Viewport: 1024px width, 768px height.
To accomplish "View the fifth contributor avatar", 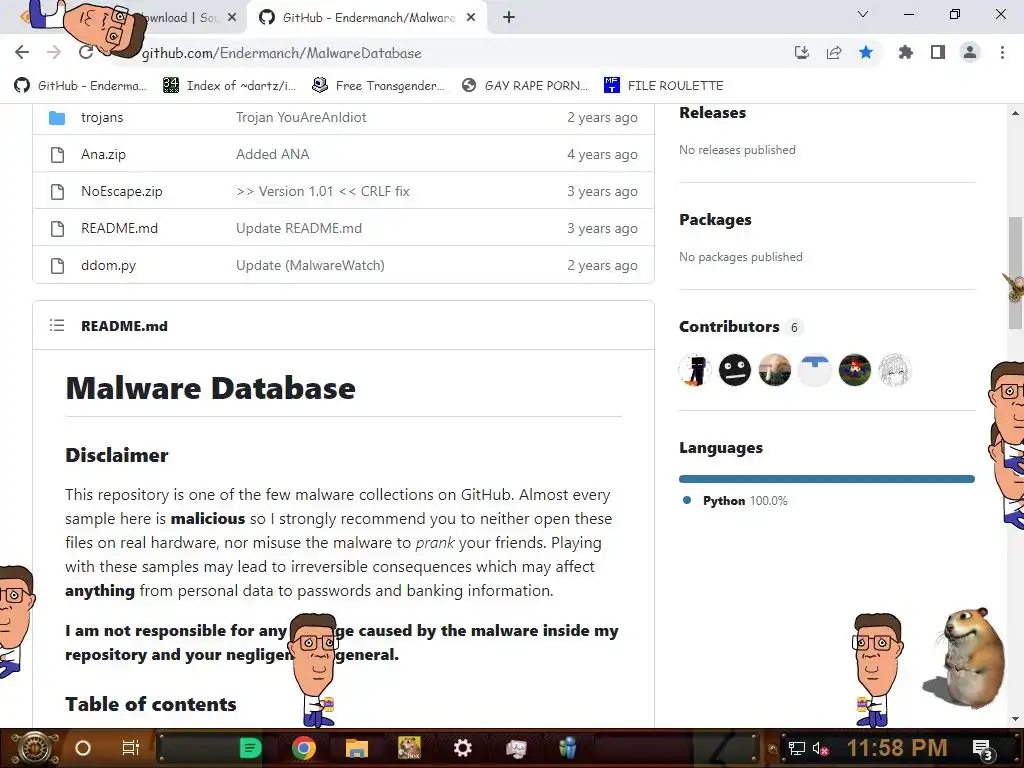I will point(854,370).
